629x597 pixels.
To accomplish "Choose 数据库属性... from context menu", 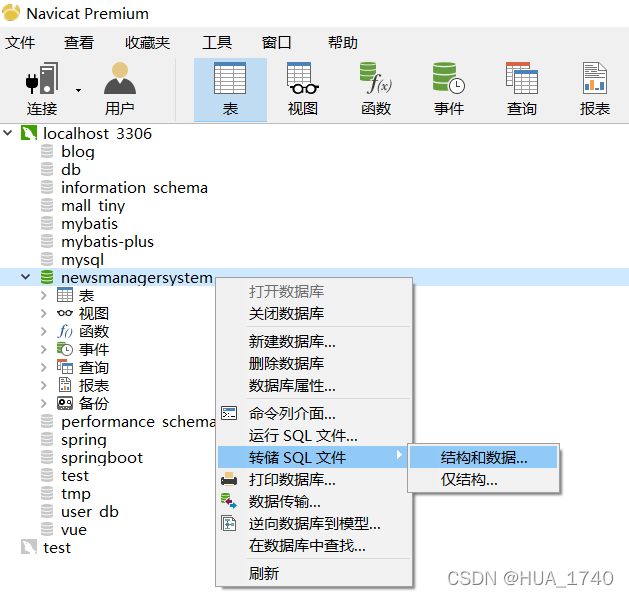I will [x=292, y=386].
